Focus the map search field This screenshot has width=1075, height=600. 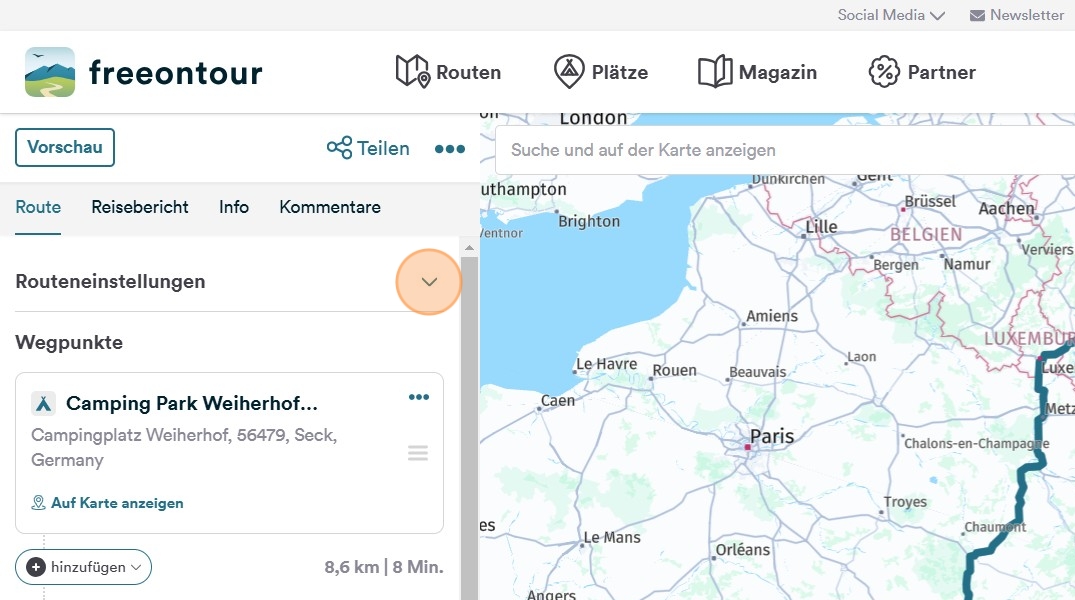pos(780,150)
